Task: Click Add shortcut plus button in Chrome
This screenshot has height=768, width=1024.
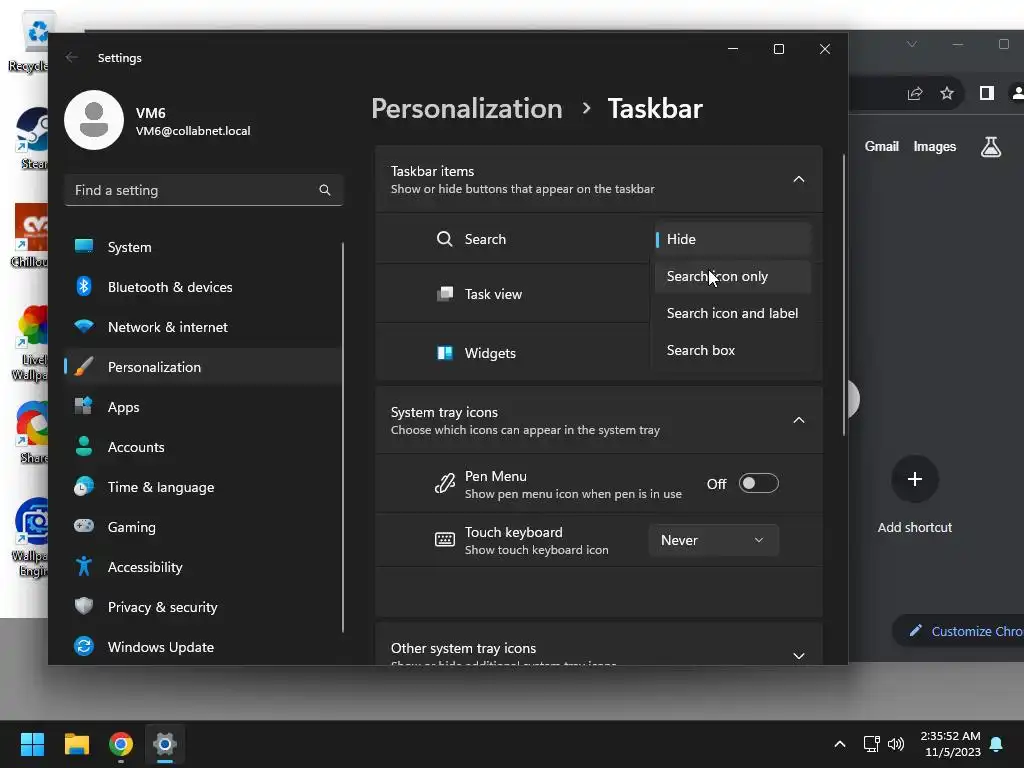Action: [914, 479]
